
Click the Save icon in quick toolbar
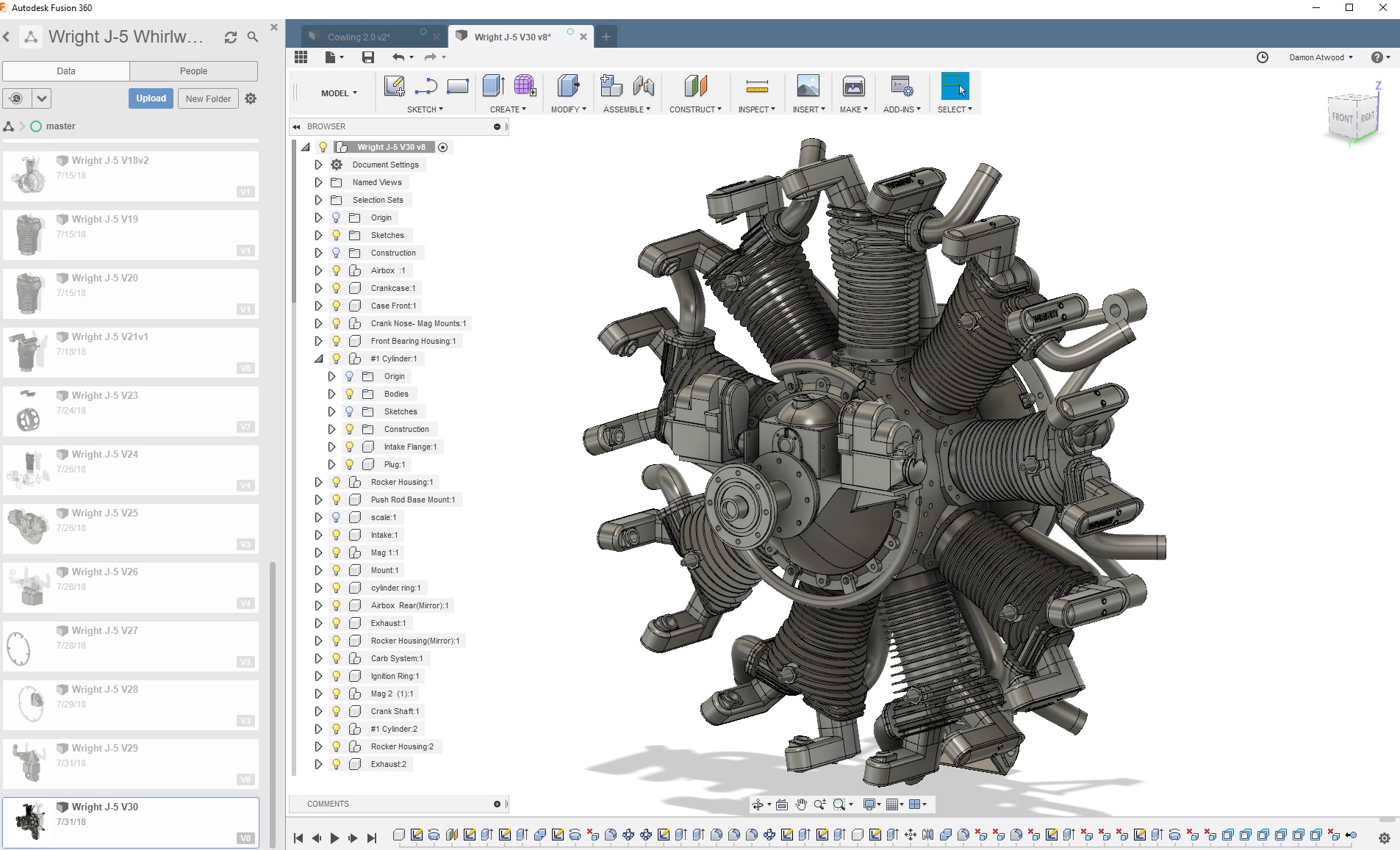click(368, 57)
